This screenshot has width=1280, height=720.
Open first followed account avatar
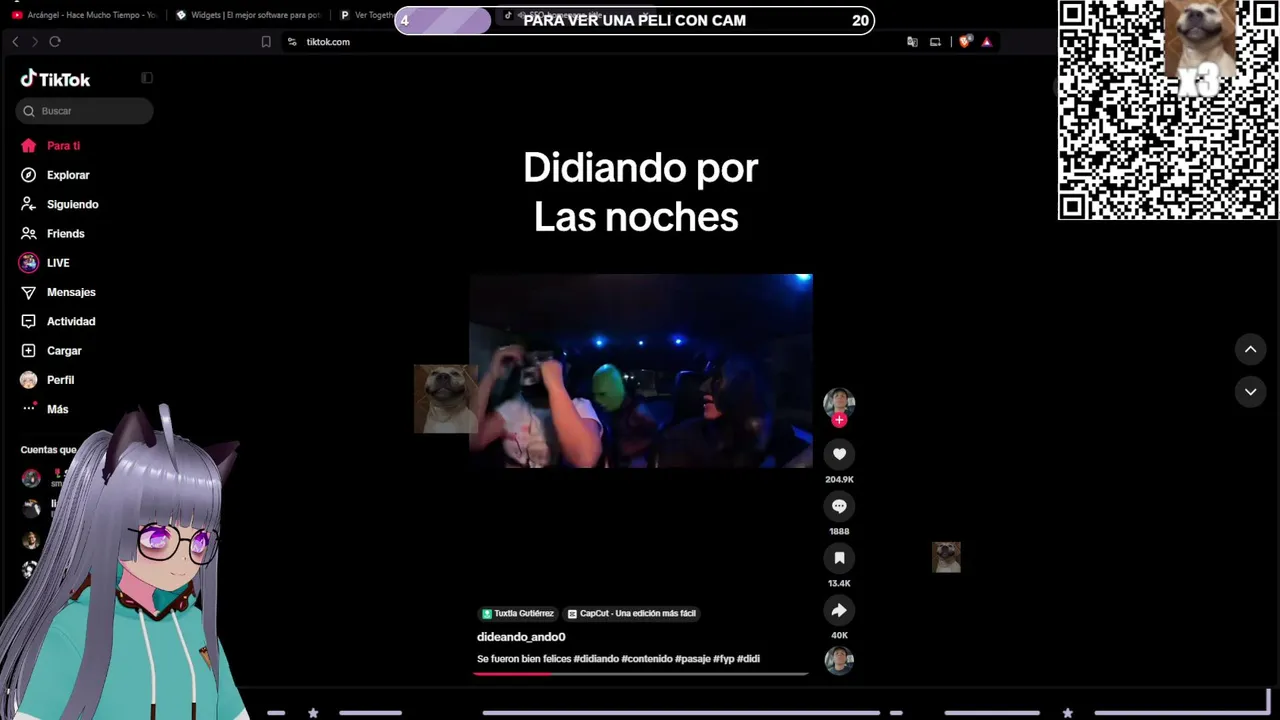(31, 478)
